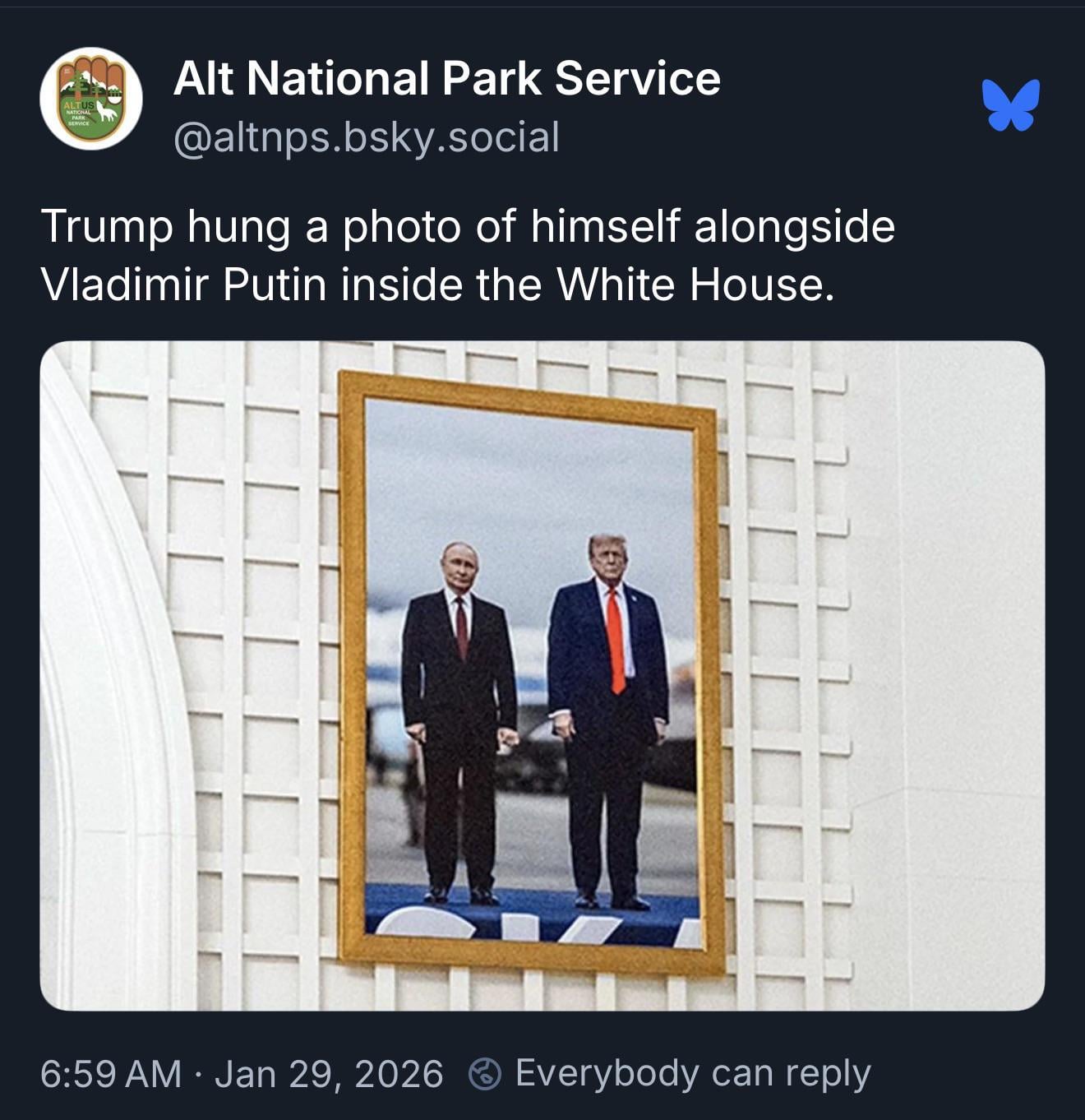Click the Everybody can reply label
Screen dimensions: 1085x1120
(693, 1074)
